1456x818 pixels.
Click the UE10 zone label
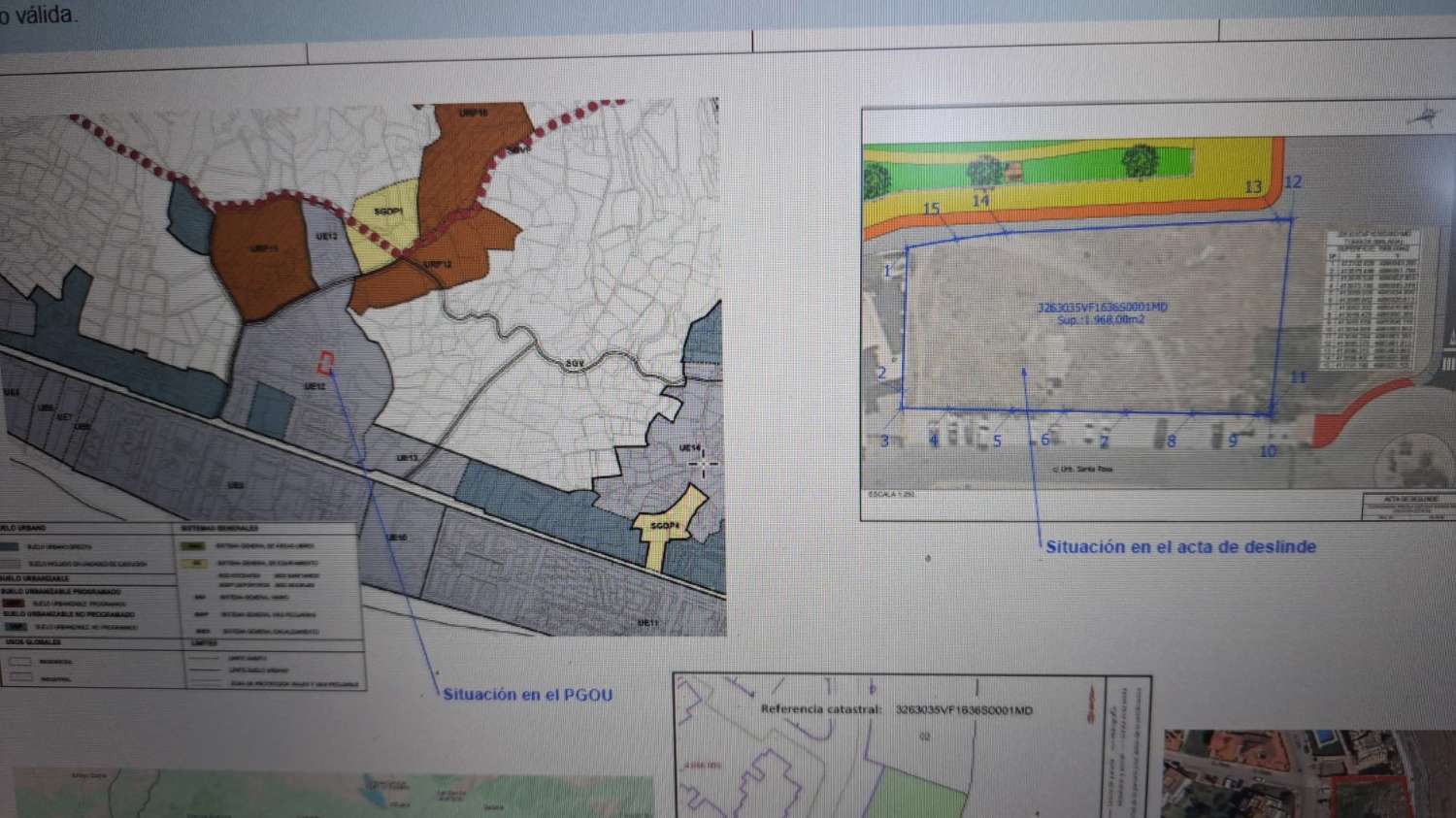396,537
